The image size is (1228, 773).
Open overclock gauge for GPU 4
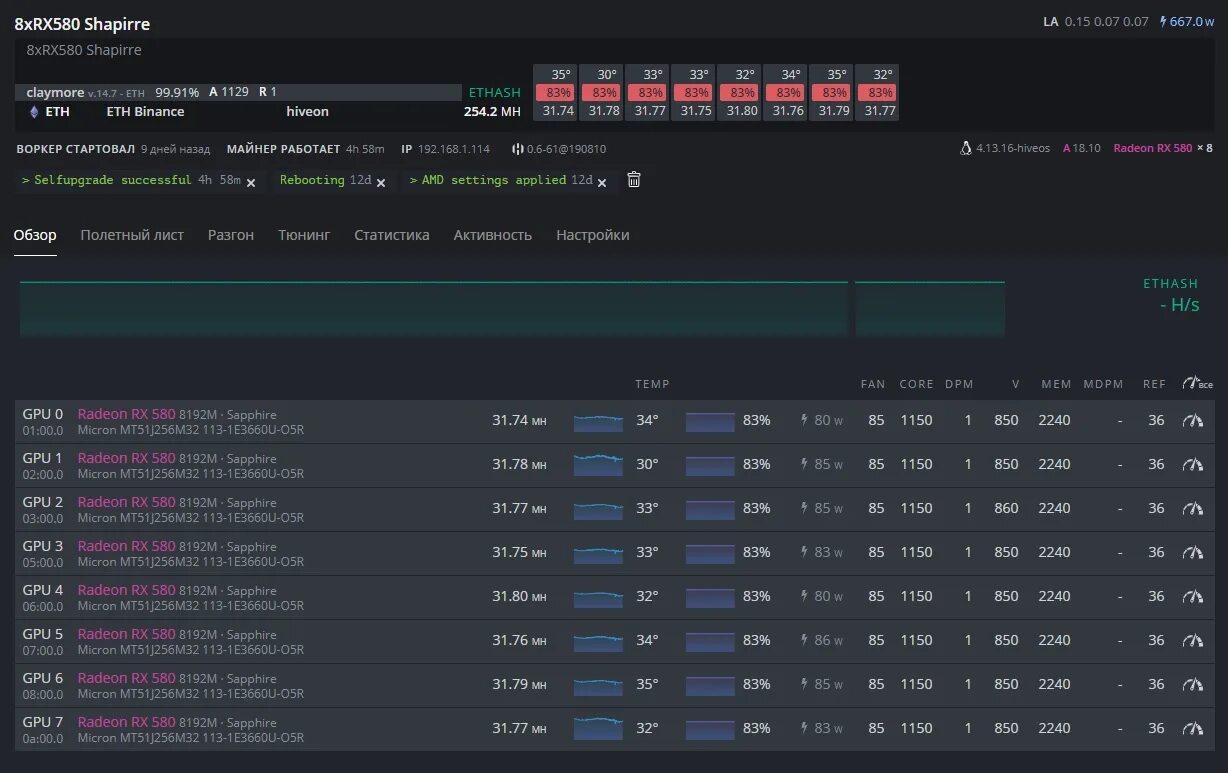[x=1192, y=596]
